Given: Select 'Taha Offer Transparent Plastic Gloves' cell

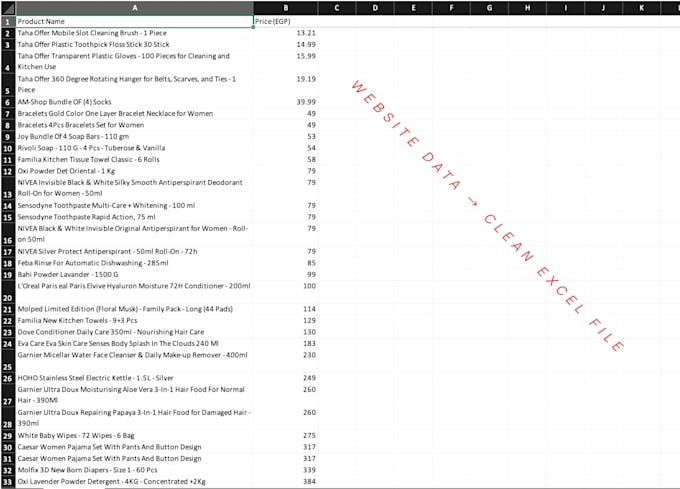Looking at the screenshot, I should (134, 62).
